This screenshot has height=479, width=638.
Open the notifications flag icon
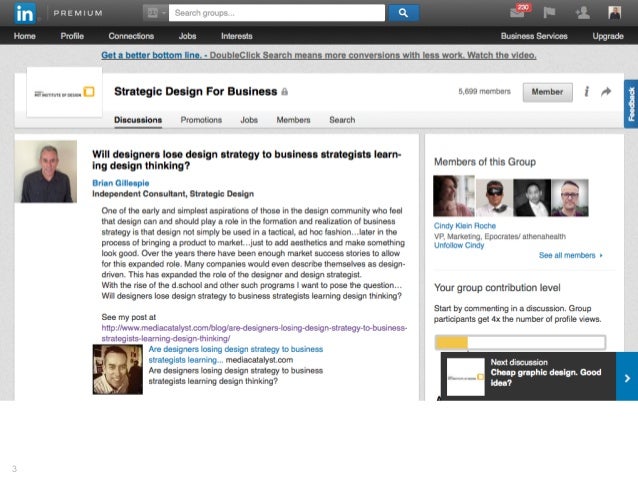pyautogui.click(x=549, y=13)
